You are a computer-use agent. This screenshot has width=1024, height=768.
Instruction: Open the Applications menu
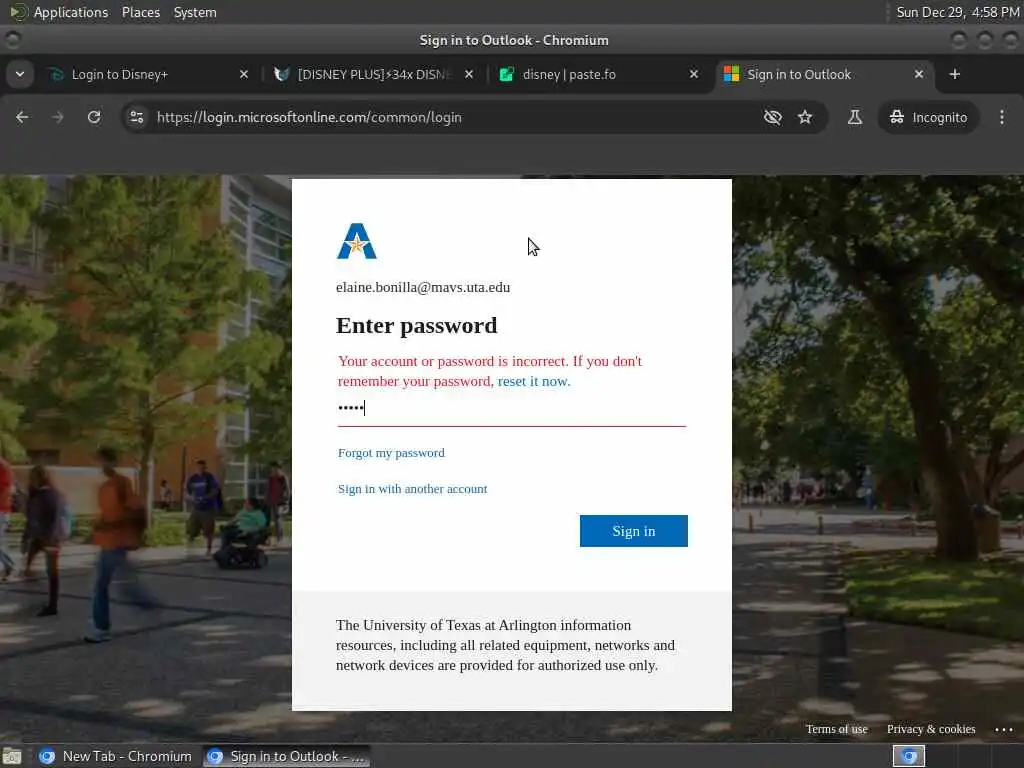pyautogui.click(x=71, y=12)
